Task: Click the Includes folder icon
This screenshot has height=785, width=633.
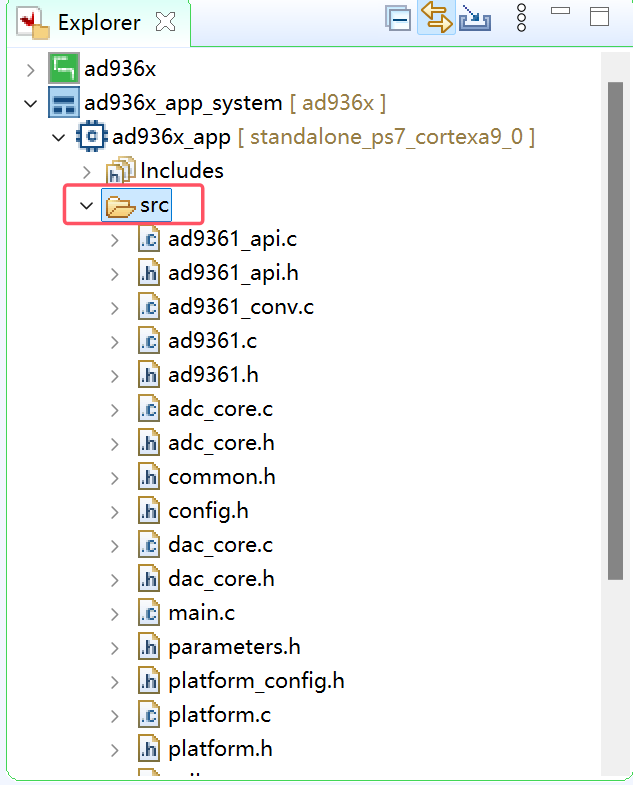Action: tap(120, 170)
